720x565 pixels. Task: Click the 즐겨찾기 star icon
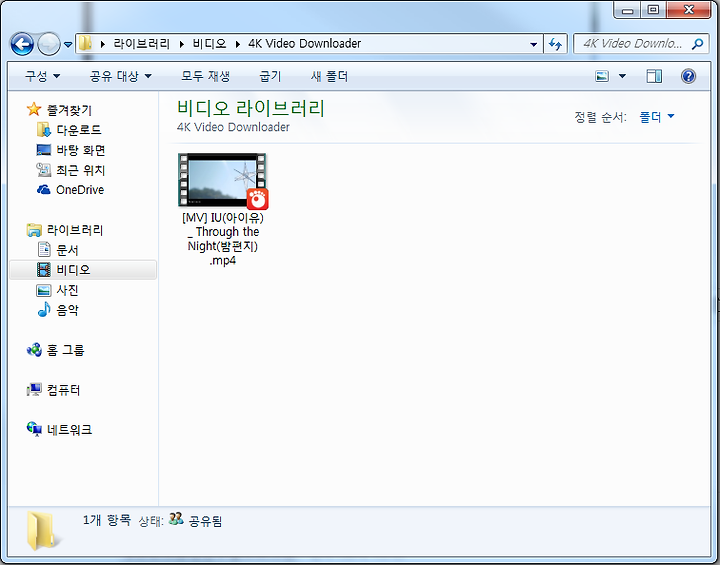tap(34, 109)
